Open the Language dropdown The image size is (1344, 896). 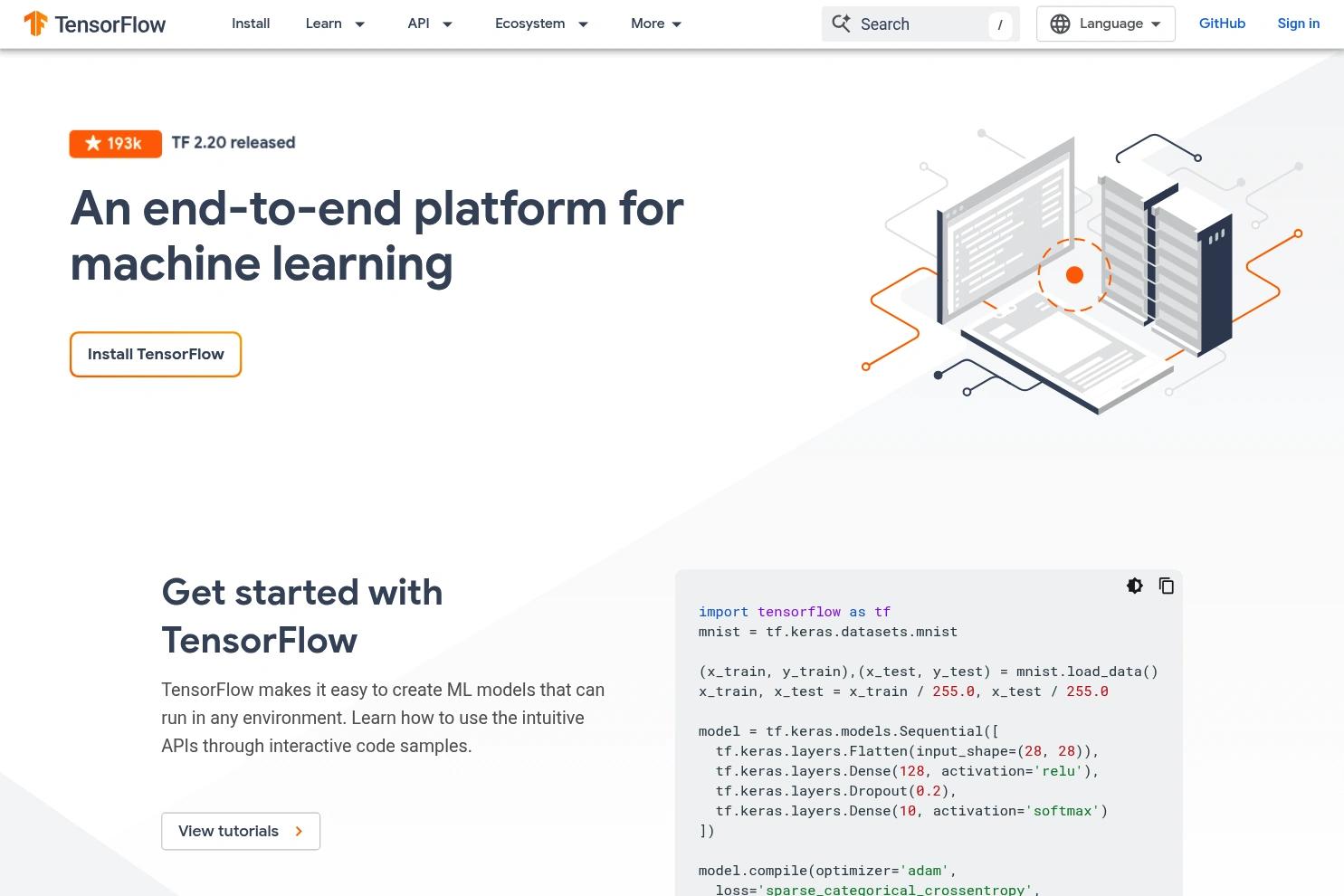tap(1106, 24)
